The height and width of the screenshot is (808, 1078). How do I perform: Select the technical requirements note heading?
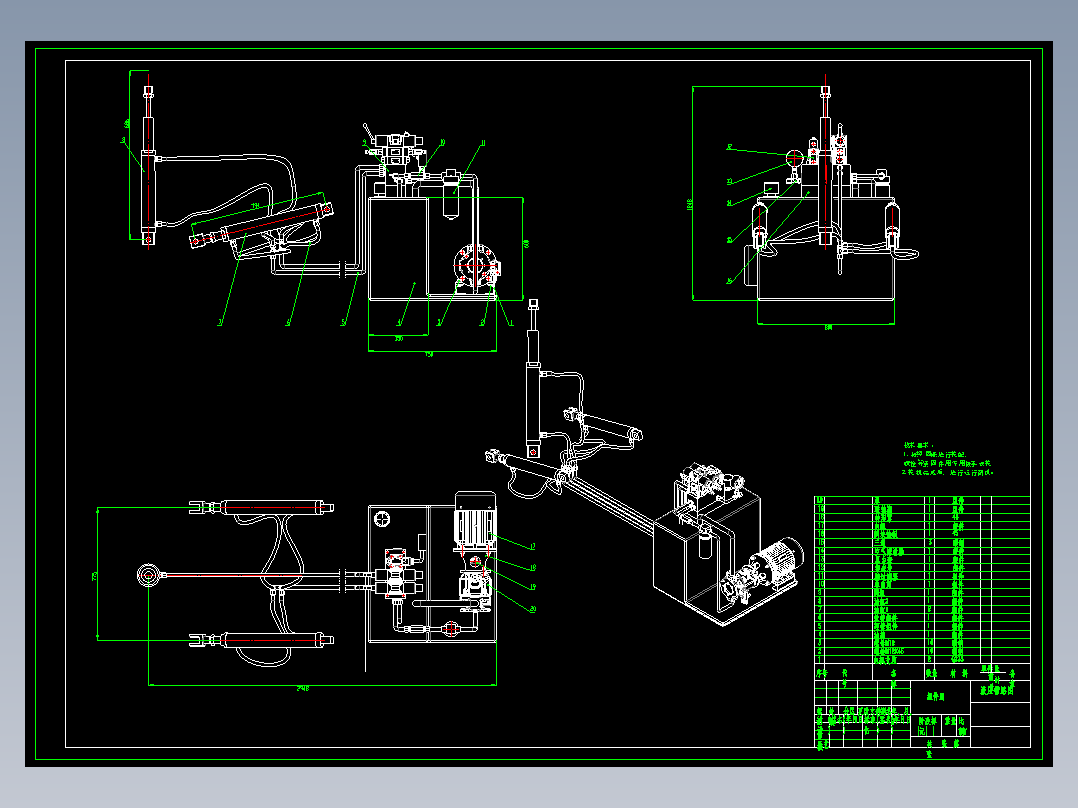[919, 446]
